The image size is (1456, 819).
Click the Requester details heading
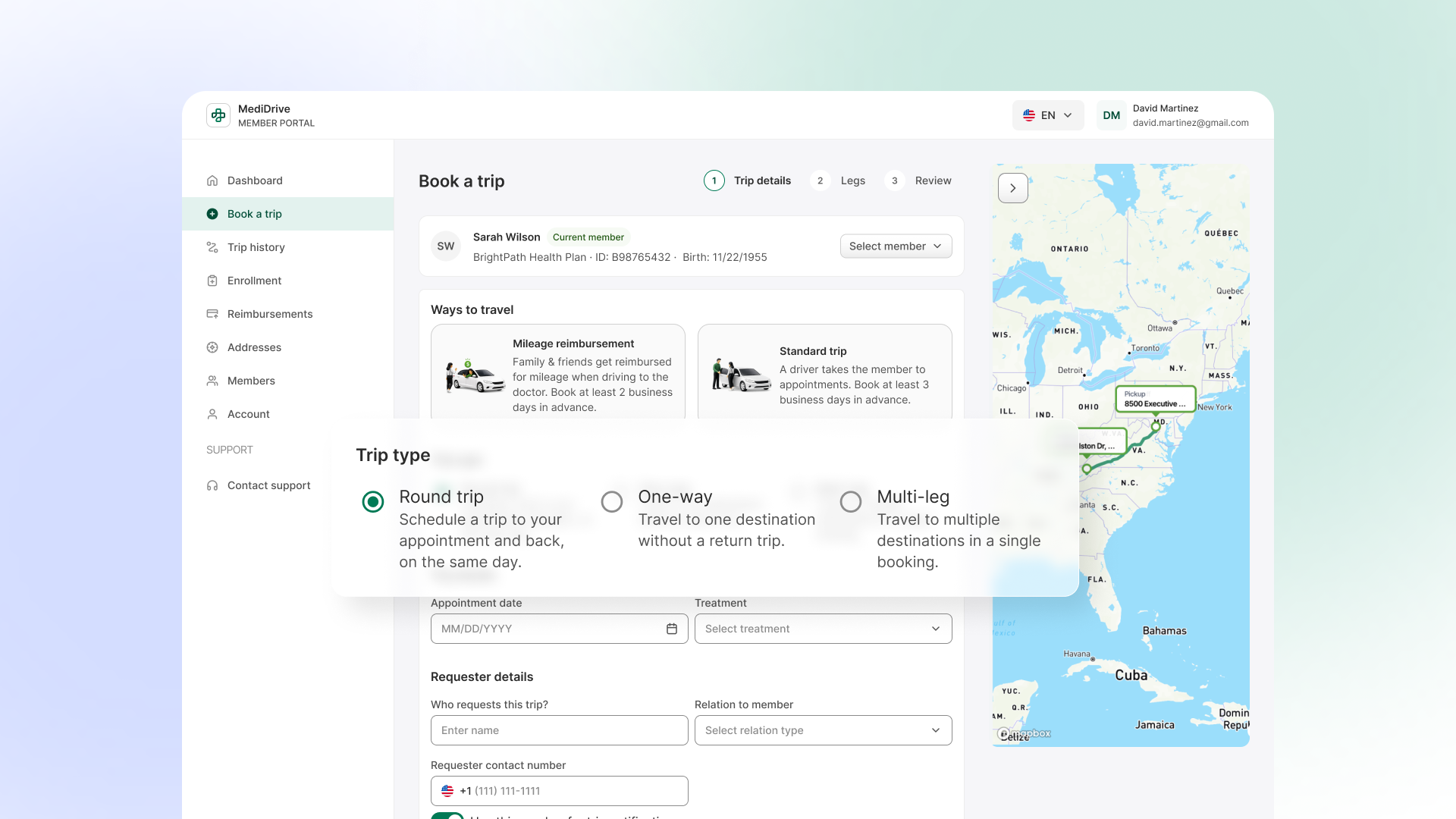(482, 676)
